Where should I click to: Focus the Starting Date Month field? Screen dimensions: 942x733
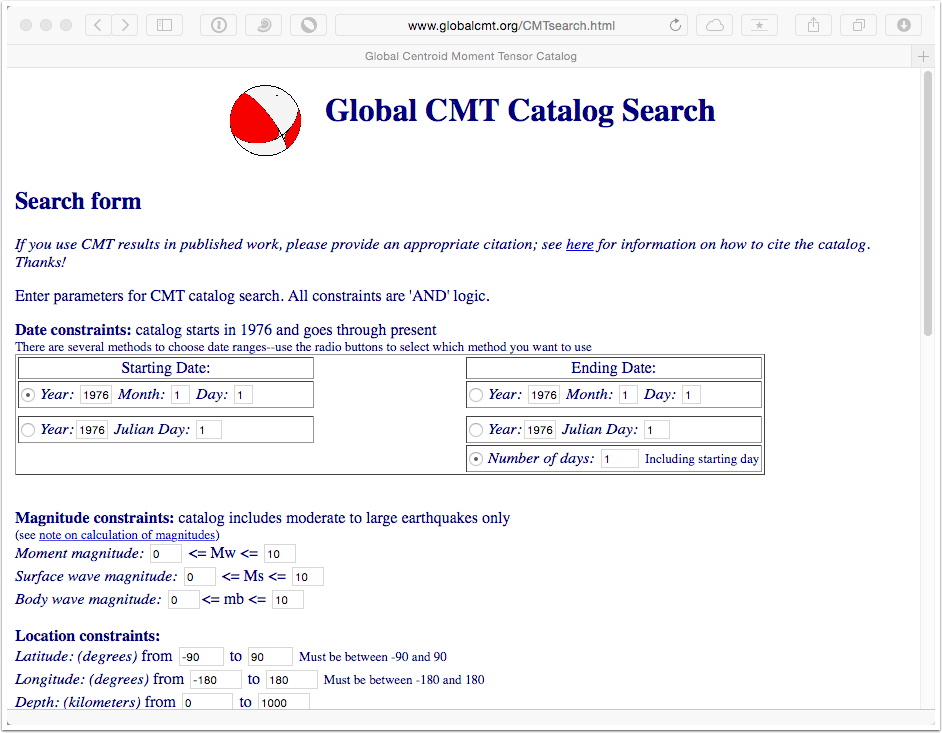click(x=180, y=395)
